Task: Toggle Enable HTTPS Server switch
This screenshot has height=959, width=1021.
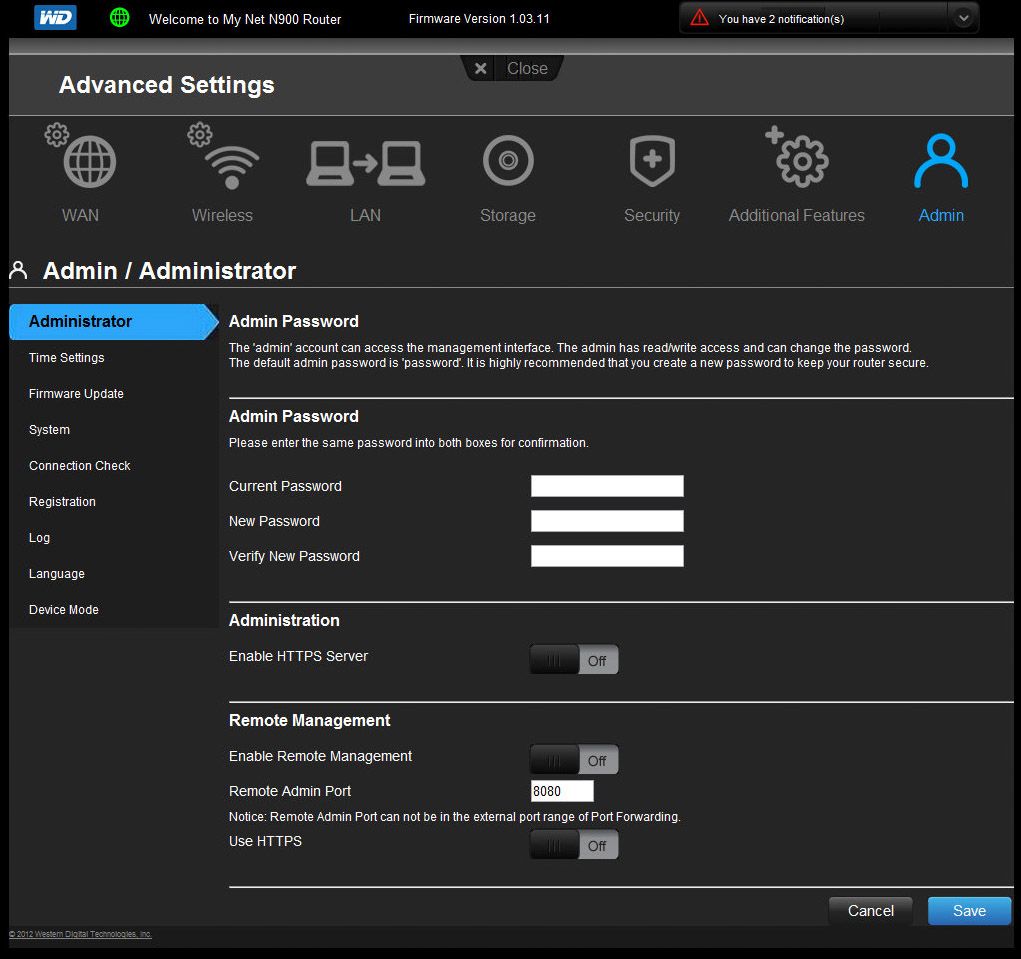Action: point(574,660)
